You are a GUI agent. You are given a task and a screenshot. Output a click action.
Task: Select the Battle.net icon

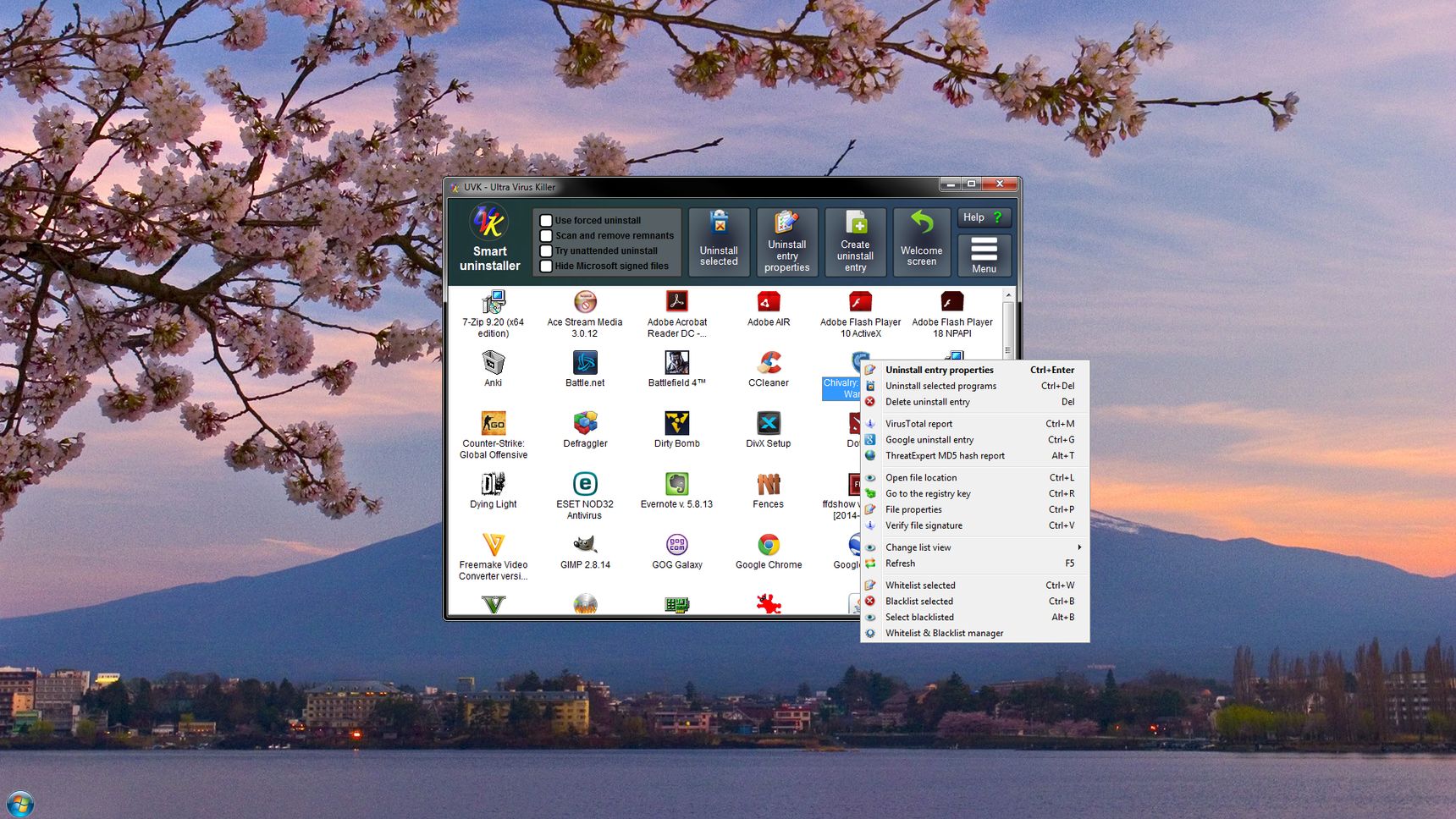585,363
